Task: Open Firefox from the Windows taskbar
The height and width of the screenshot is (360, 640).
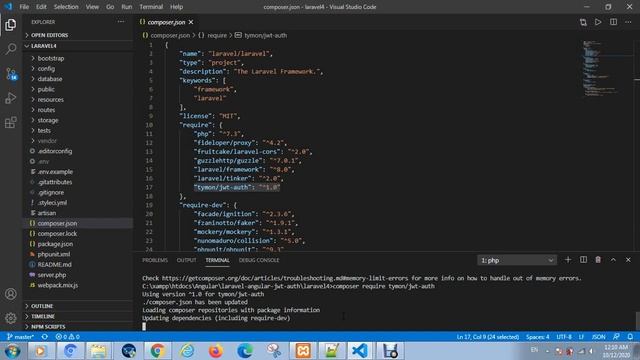Action: [x=216, y=351]
